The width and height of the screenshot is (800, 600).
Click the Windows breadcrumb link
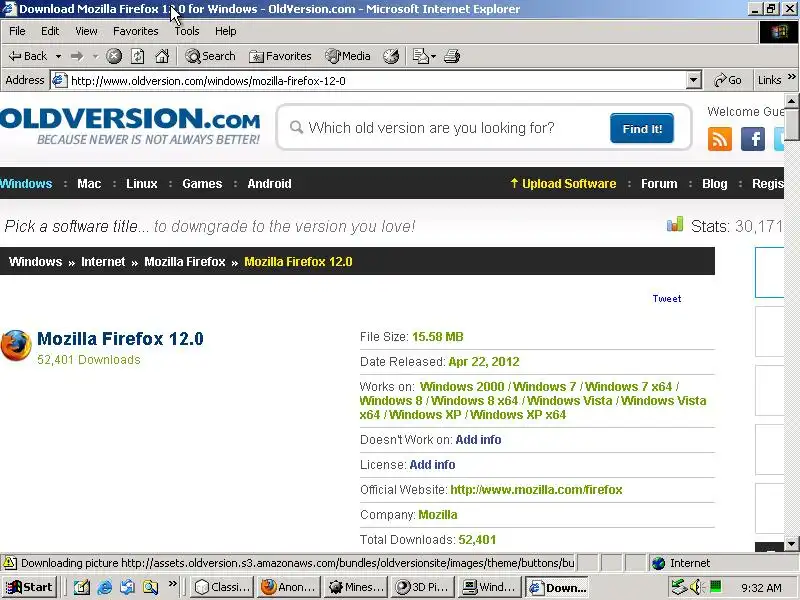click(35, 262)
